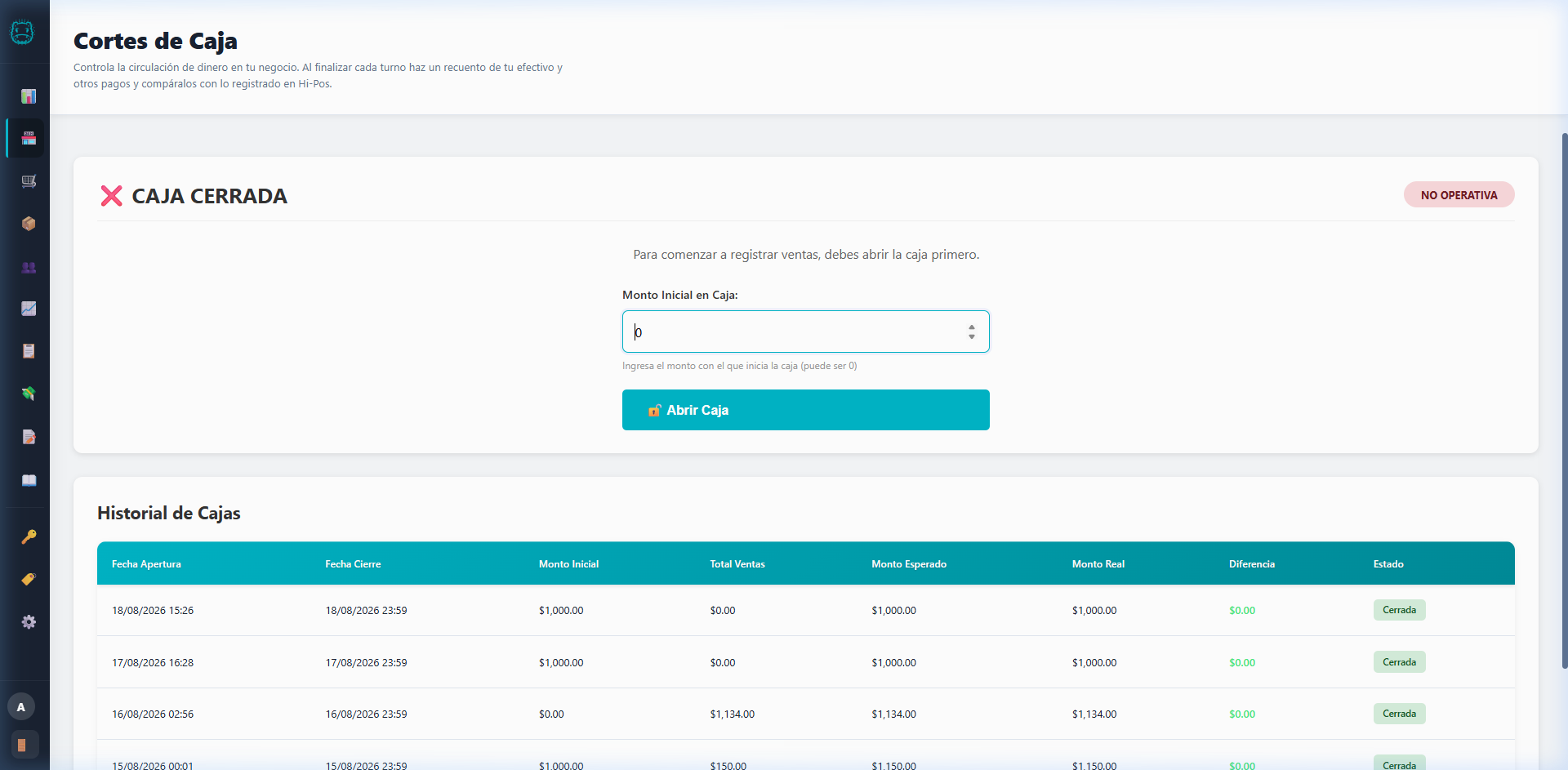This screenshot has height=770, width=1568.
Task: Click the CAJA CERRADA heading text
Action: click(x=209, y=196)
